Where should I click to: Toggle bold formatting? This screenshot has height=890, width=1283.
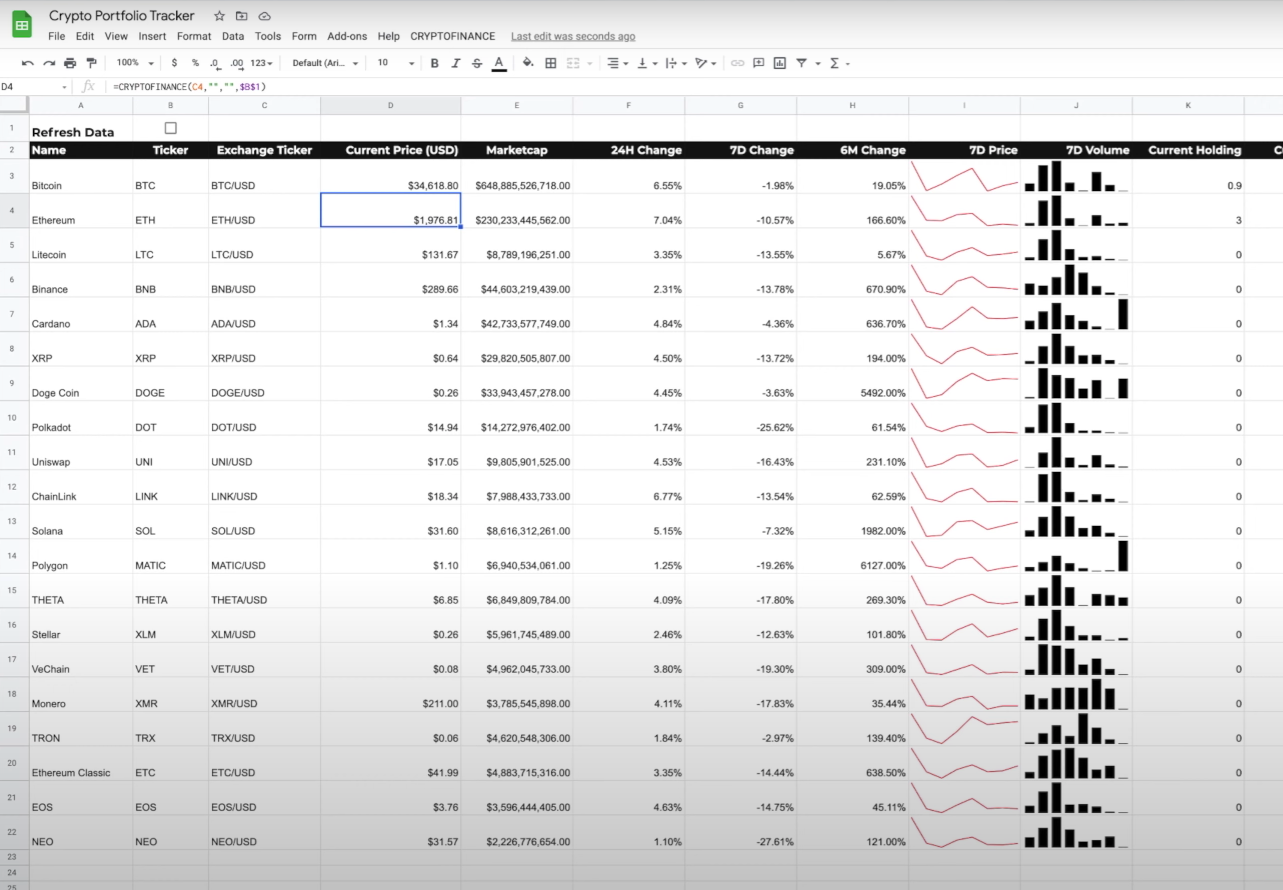(x=434, y=63)
